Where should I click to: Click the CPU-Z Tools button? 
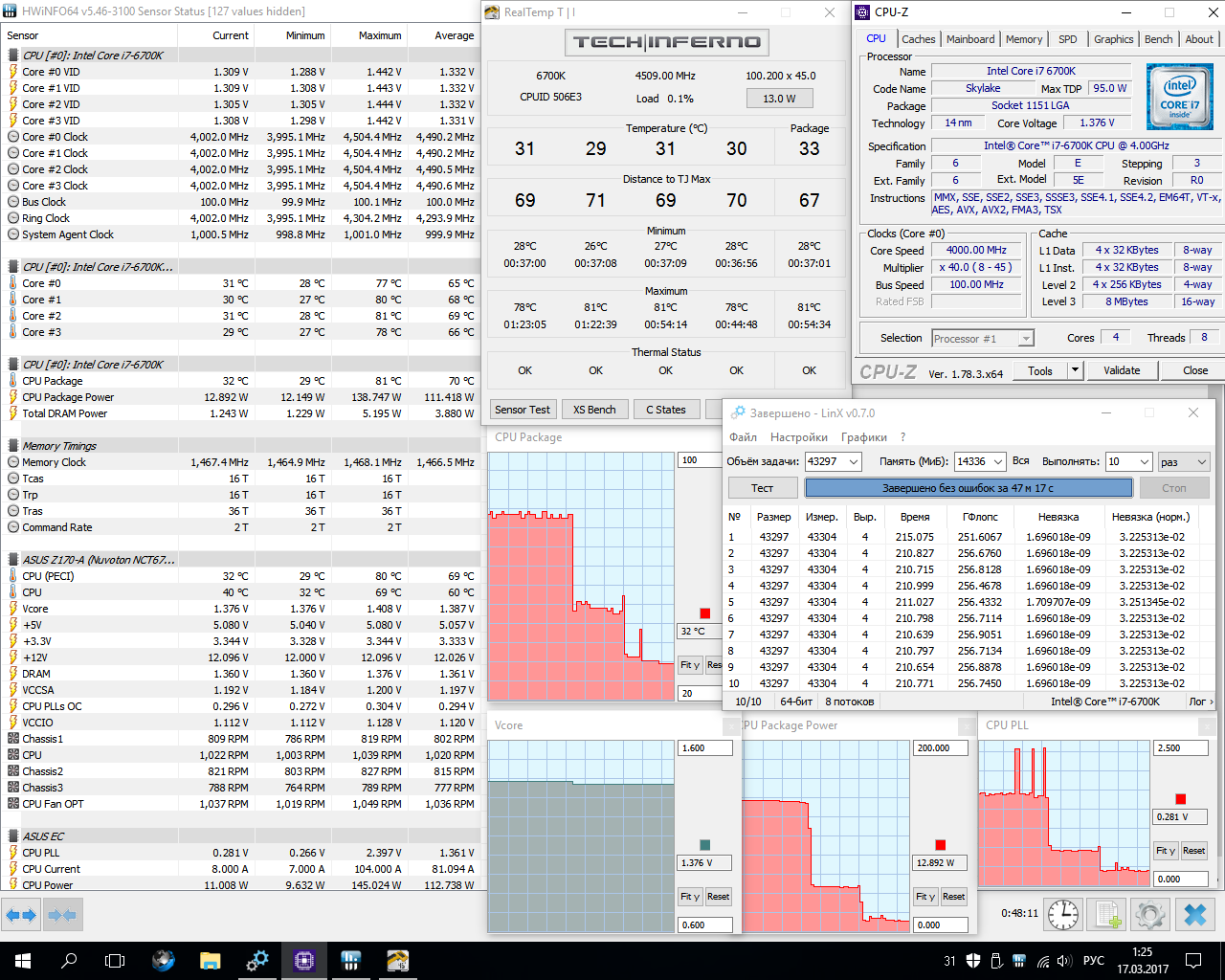(x=1040, y=370)
